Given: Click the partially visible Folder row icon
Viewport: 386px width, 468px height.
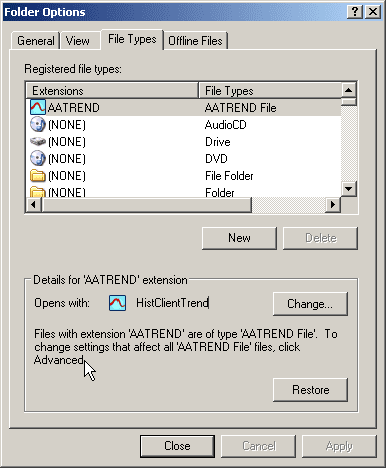Looking at the screenshot, I should pos(37,192).
